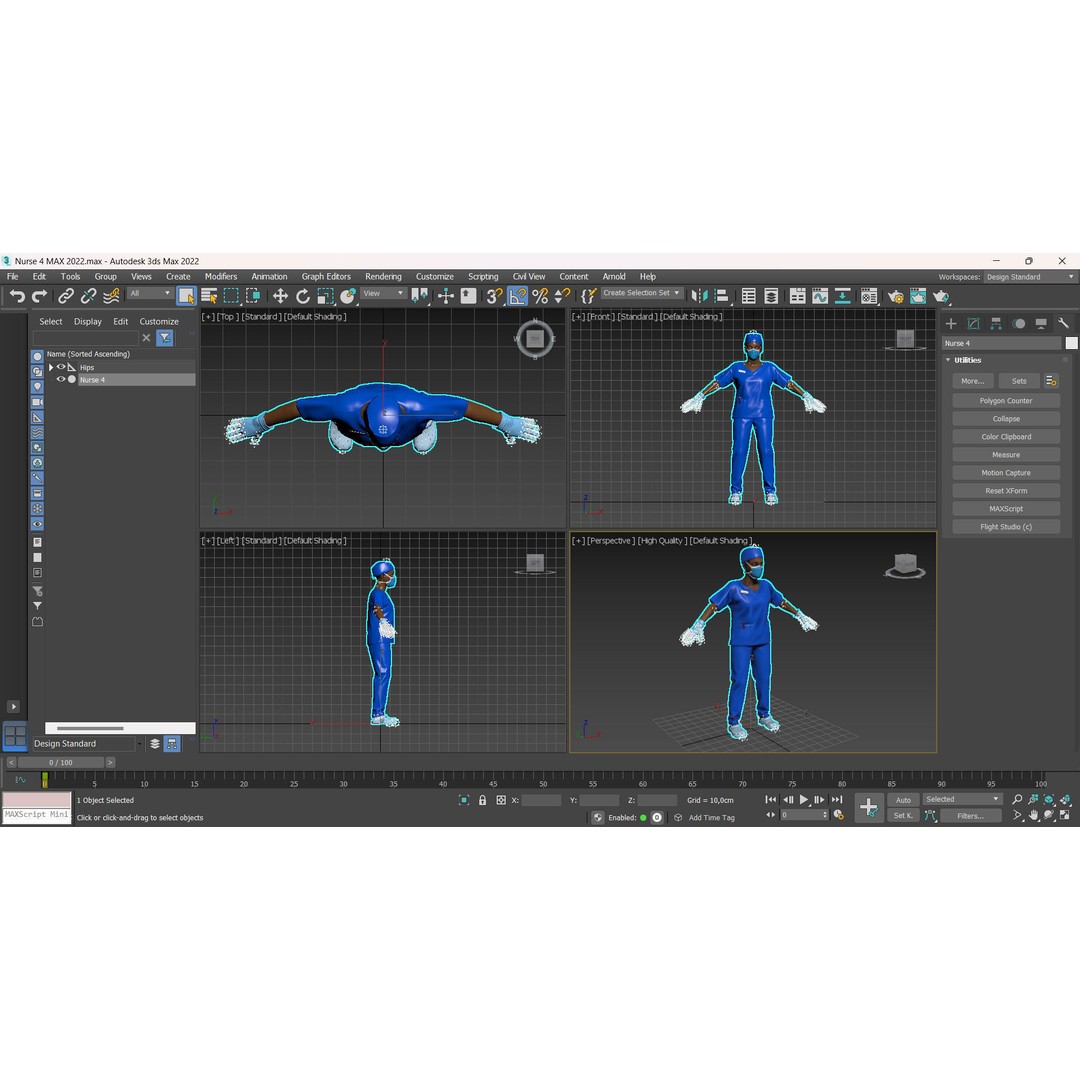The height and width of the screenshot is (1080, 1080).
Task: Click the Select and Place tool
Action: [348, 296]
